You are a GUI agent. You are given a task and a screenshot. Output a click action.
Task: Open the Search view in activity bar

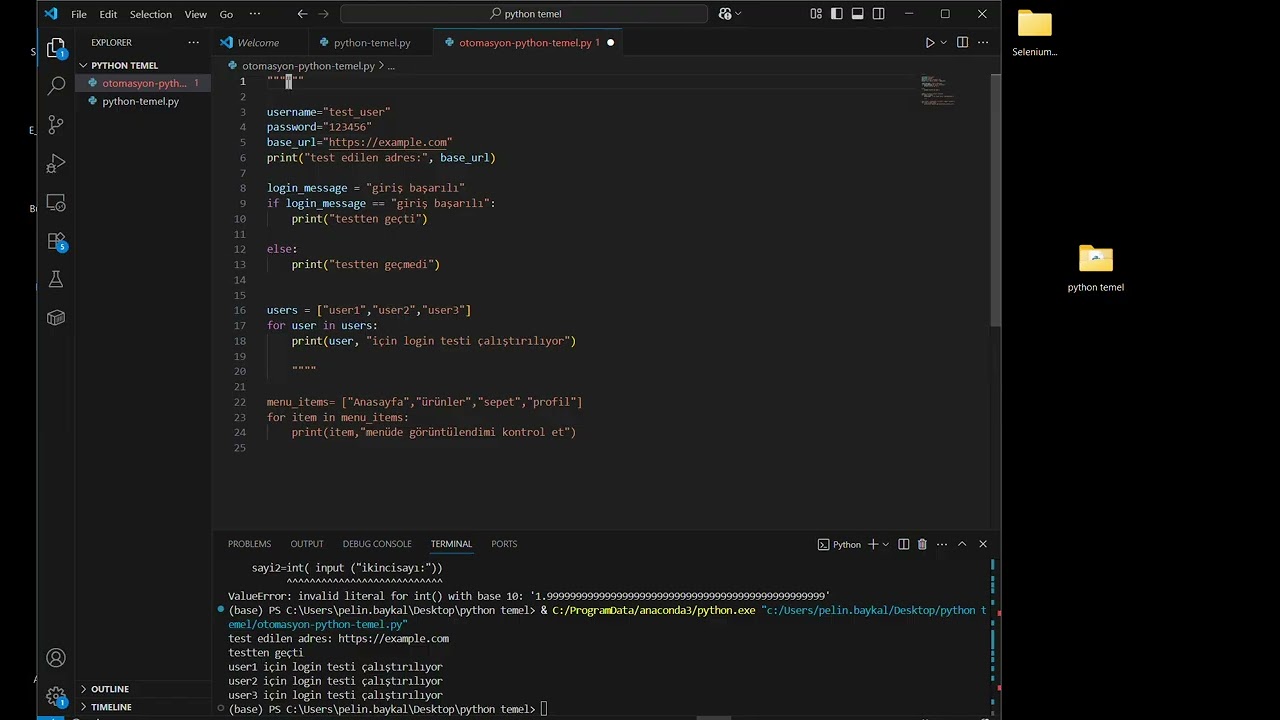click(x=56, y=87)
